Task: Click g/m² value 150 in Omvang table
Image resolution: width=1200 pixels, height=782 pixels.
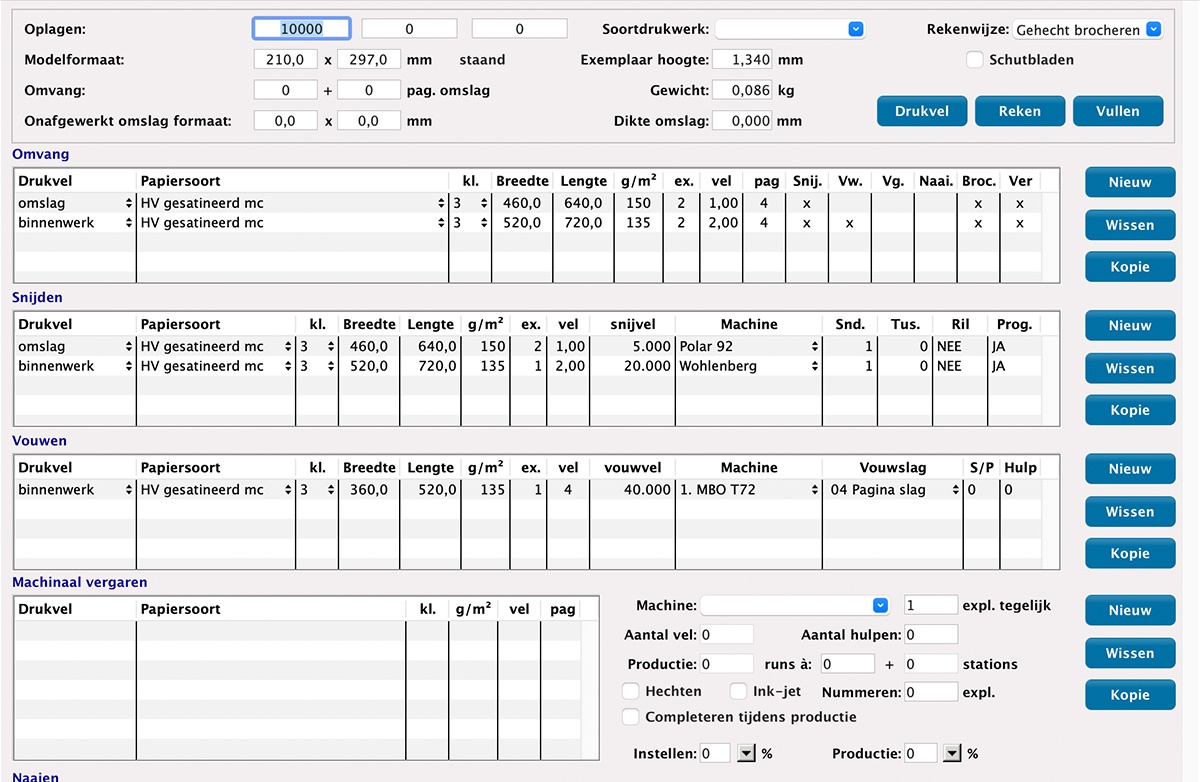Action: pos(637,203)
